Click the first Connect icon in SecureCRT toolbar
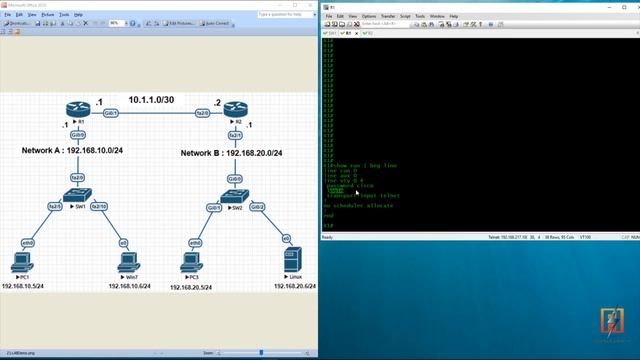 point(327,24)
